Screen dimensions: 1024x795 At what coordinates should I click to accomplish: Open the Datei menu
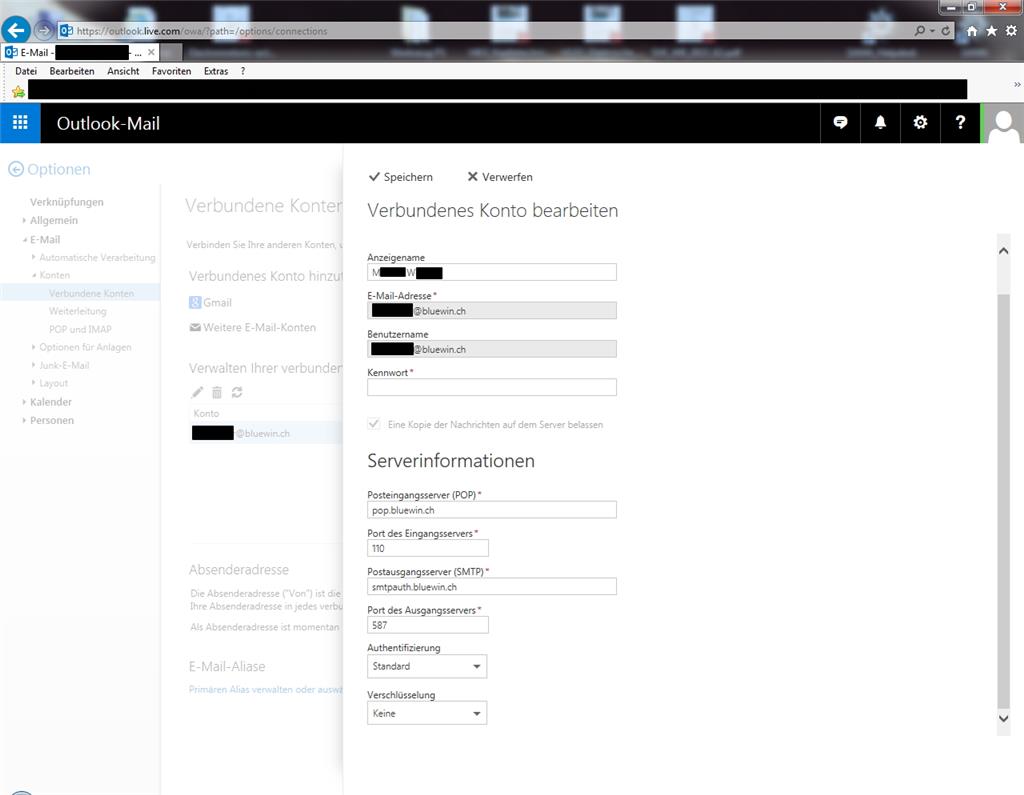26,71
